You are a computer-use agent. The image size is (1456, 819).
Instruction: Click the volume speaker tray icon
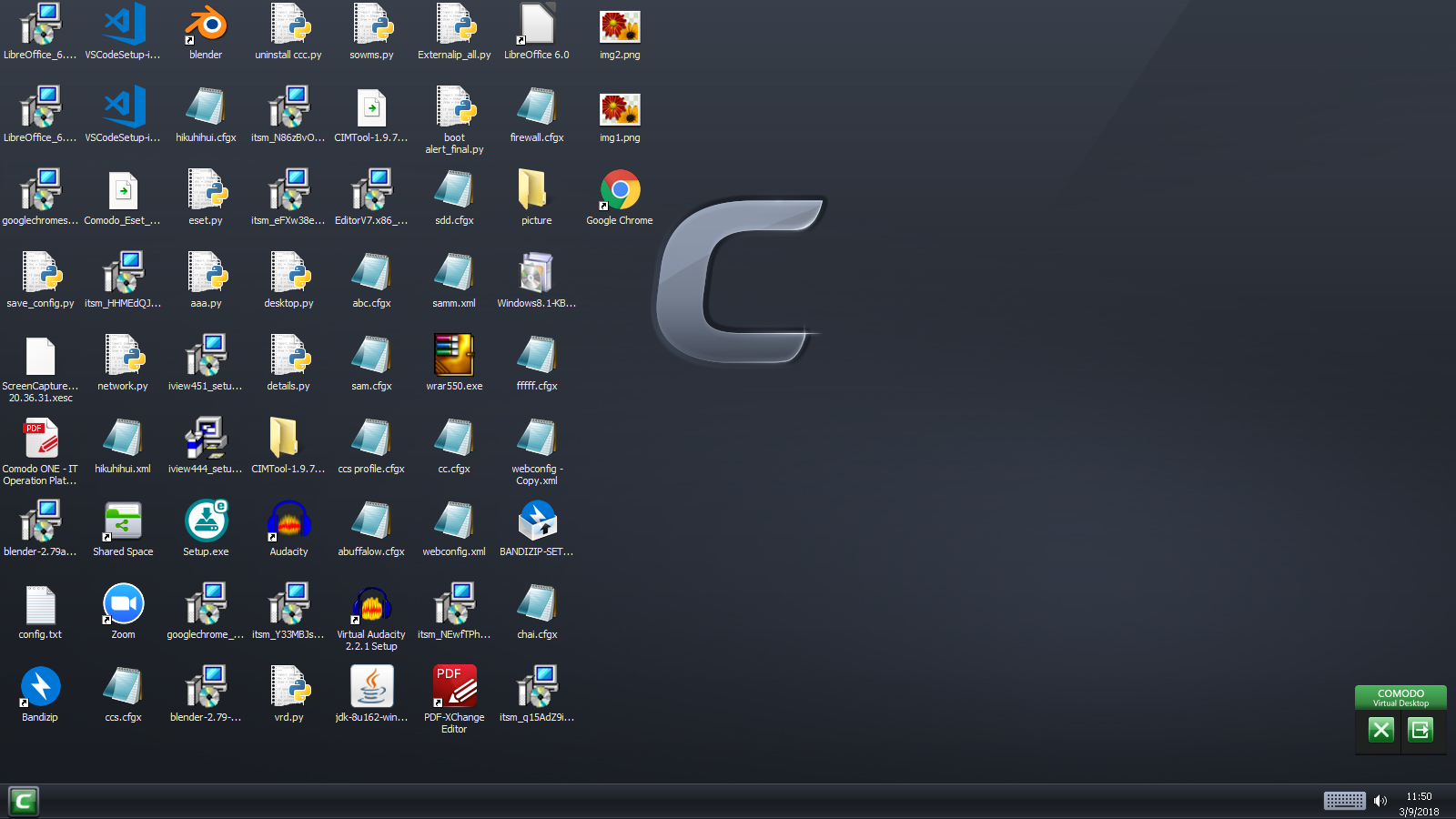tap(1380, 801)
